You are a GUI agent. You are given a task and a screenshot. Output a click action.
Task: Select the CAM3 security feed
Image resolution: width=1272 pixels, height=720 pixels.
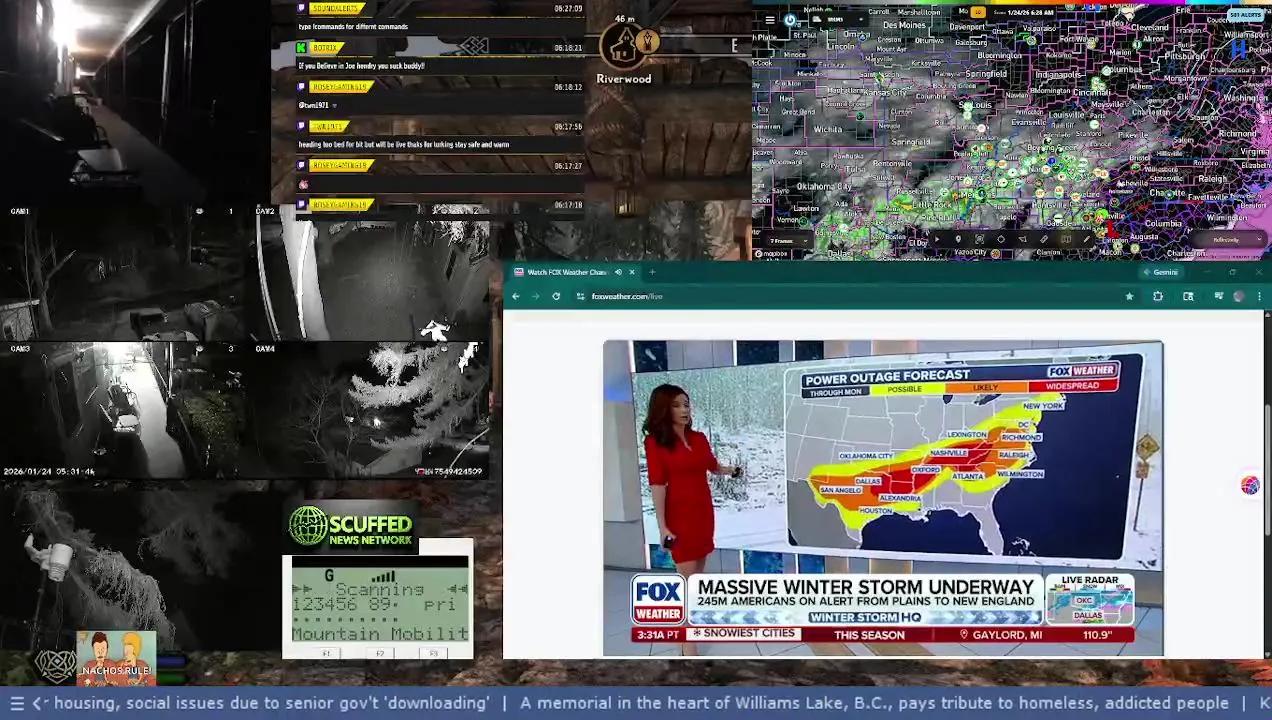[x=122, y=410]
